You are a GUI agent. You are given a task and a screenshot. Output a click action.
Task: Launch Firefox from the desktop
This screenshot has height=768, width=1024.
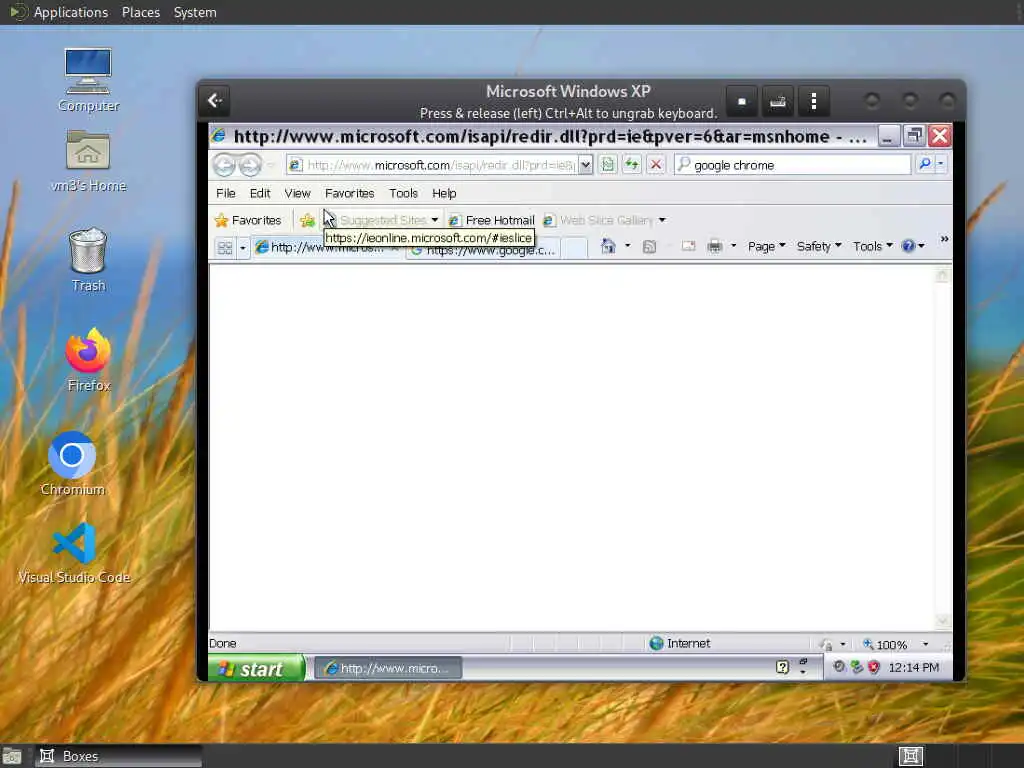pyautogui.click(x=88, y=359)
